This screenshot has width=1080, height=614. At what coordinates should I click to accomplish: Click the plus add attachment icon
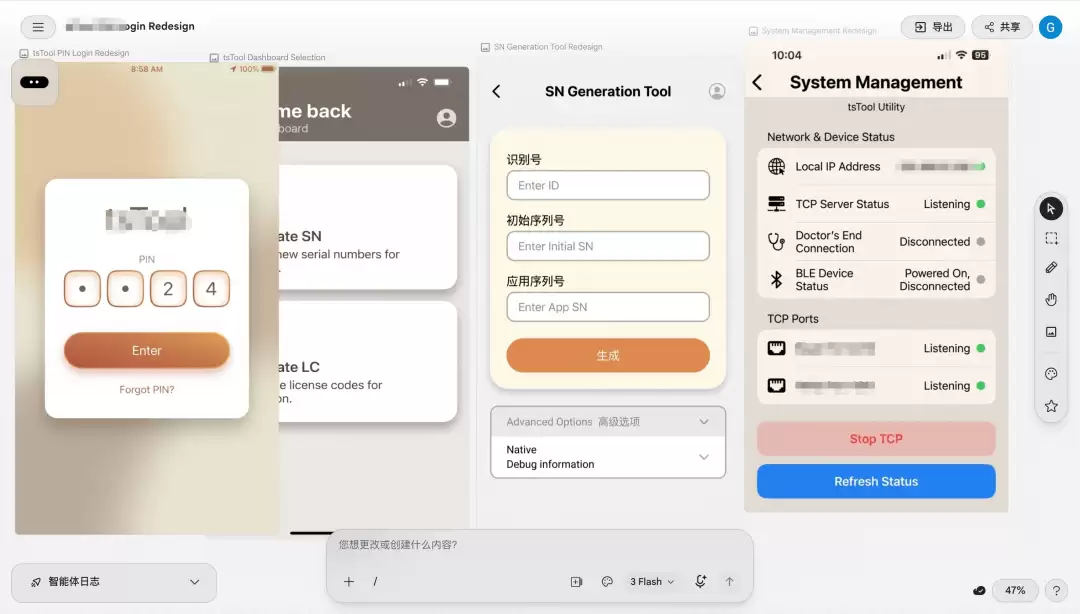coord(349,582)
